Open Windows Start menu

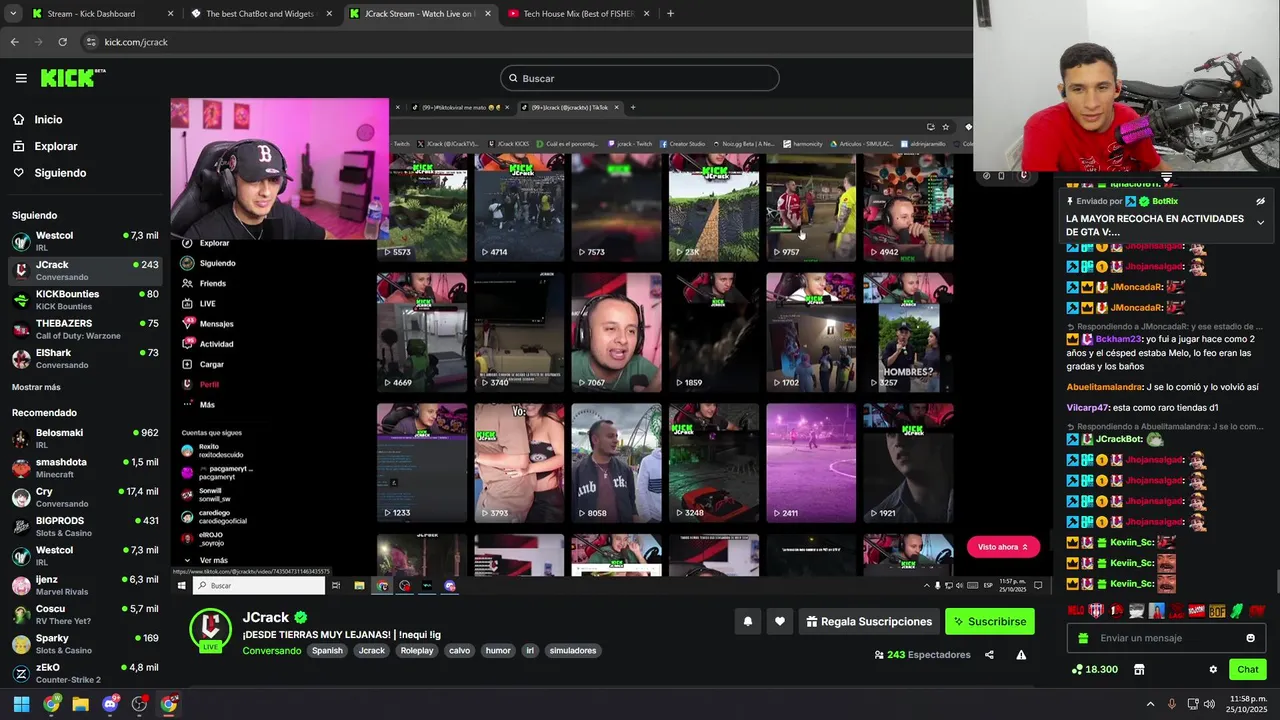pos(21,704)
